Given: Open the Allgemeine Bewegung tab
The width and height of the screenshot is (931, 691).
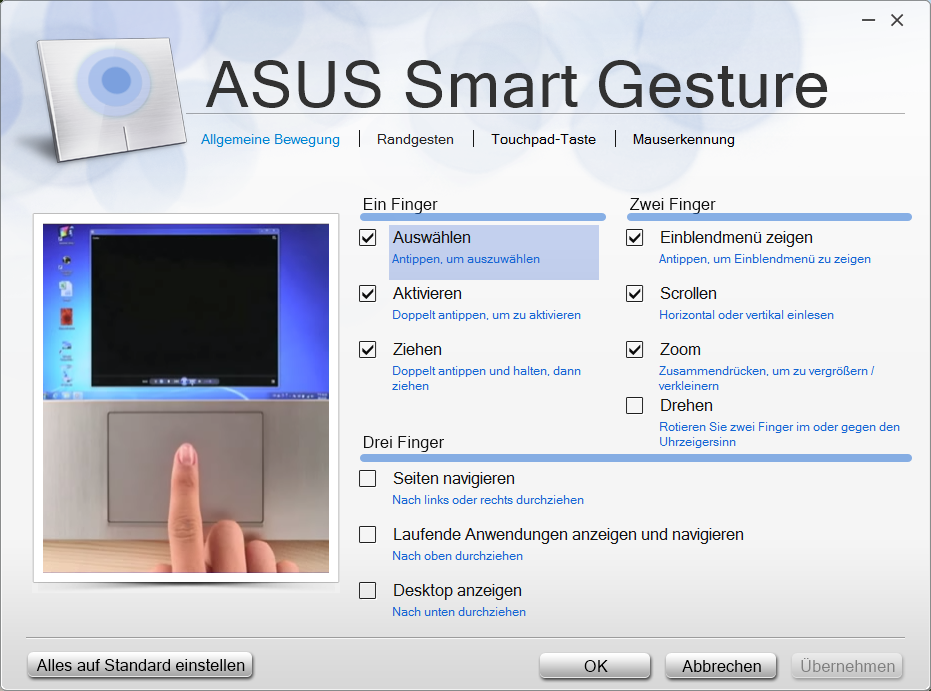Looking at the screenshot, I should pos(270,140).
